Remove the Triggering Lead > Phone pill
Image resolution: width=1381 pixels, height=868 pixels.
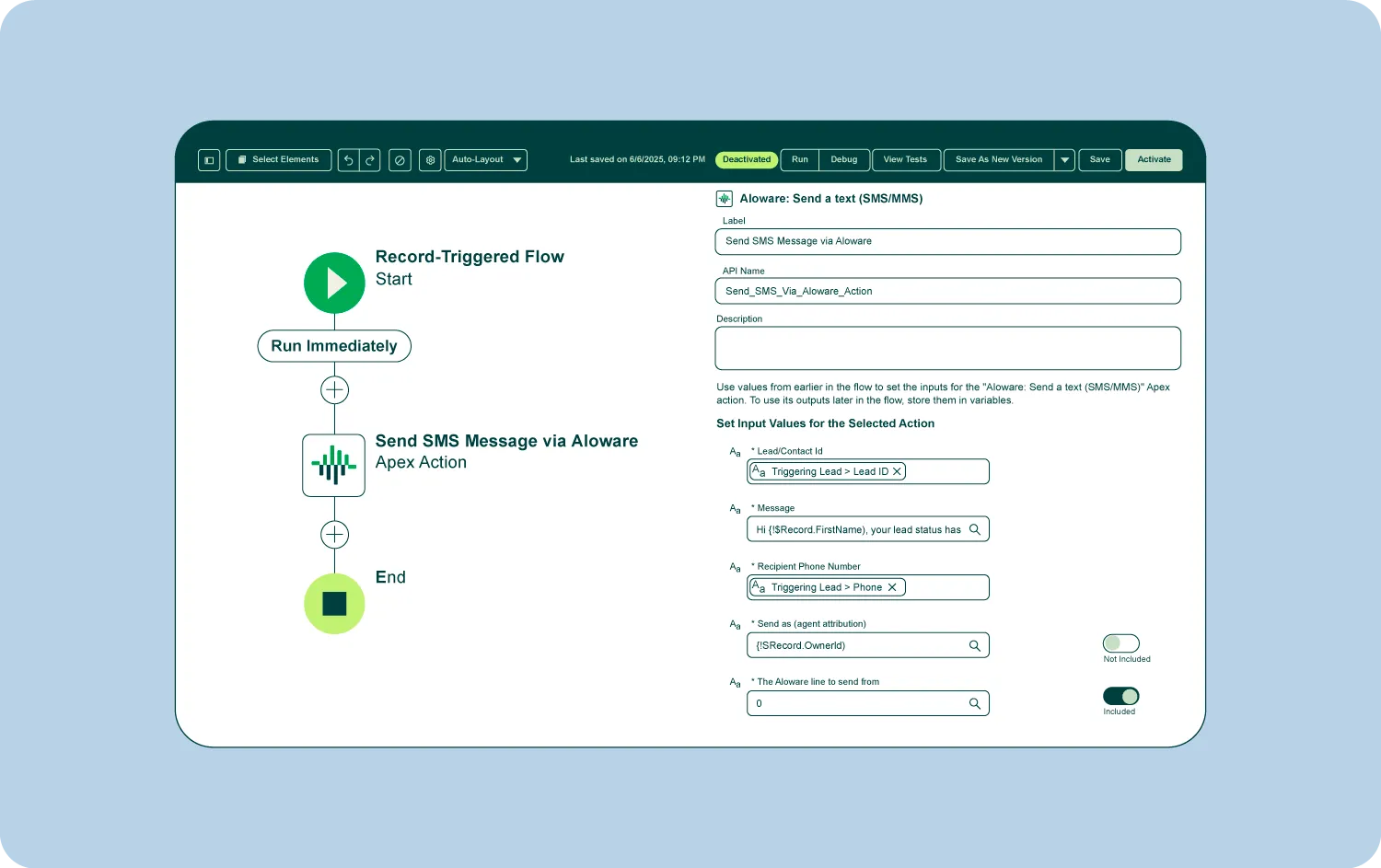tap(892, 587)
